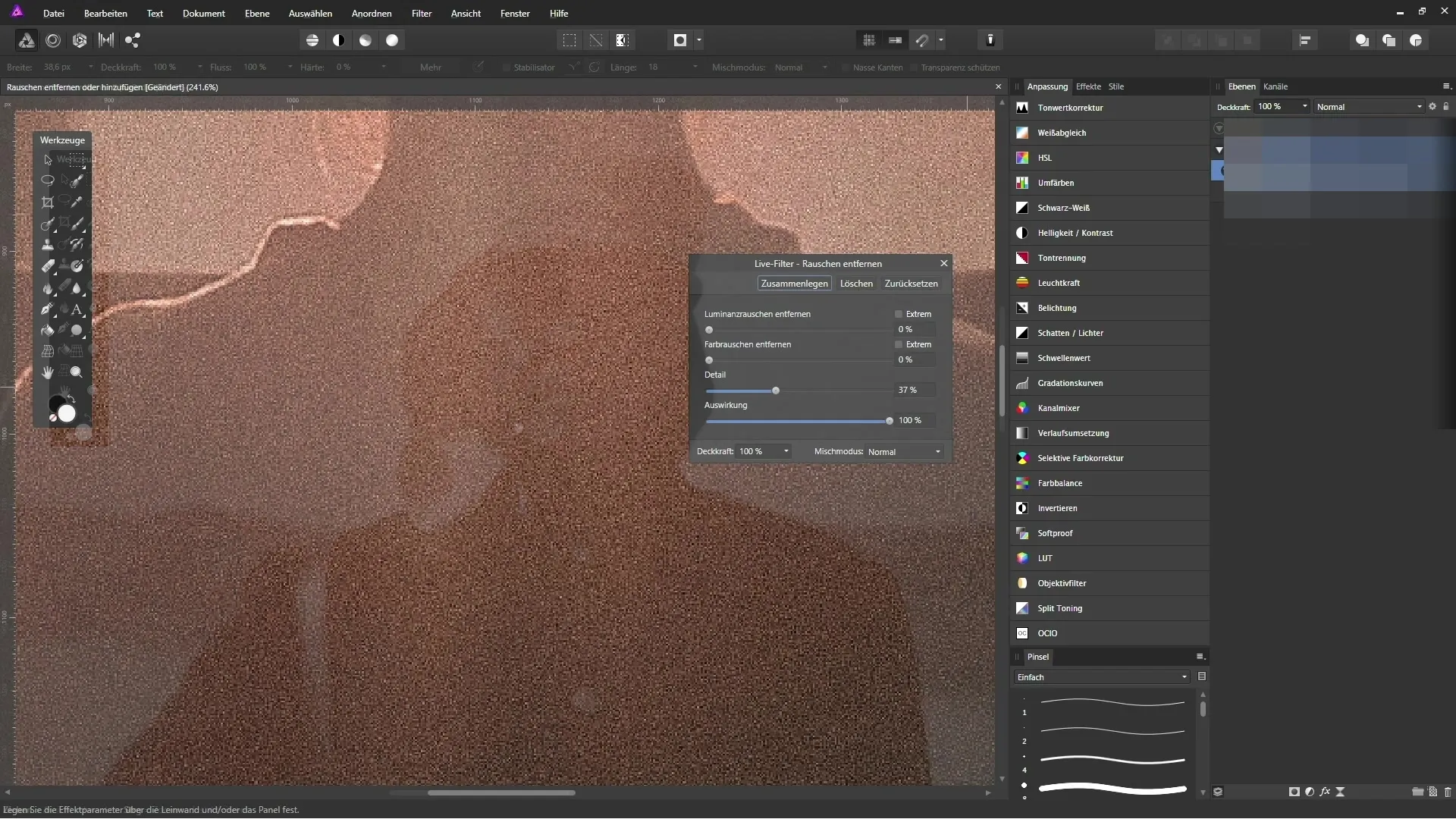The height and width of the screenshot is (819, 1456).
Task: Click the Detail slider handle
Action: pyautogui.click(x=776, y=391)
